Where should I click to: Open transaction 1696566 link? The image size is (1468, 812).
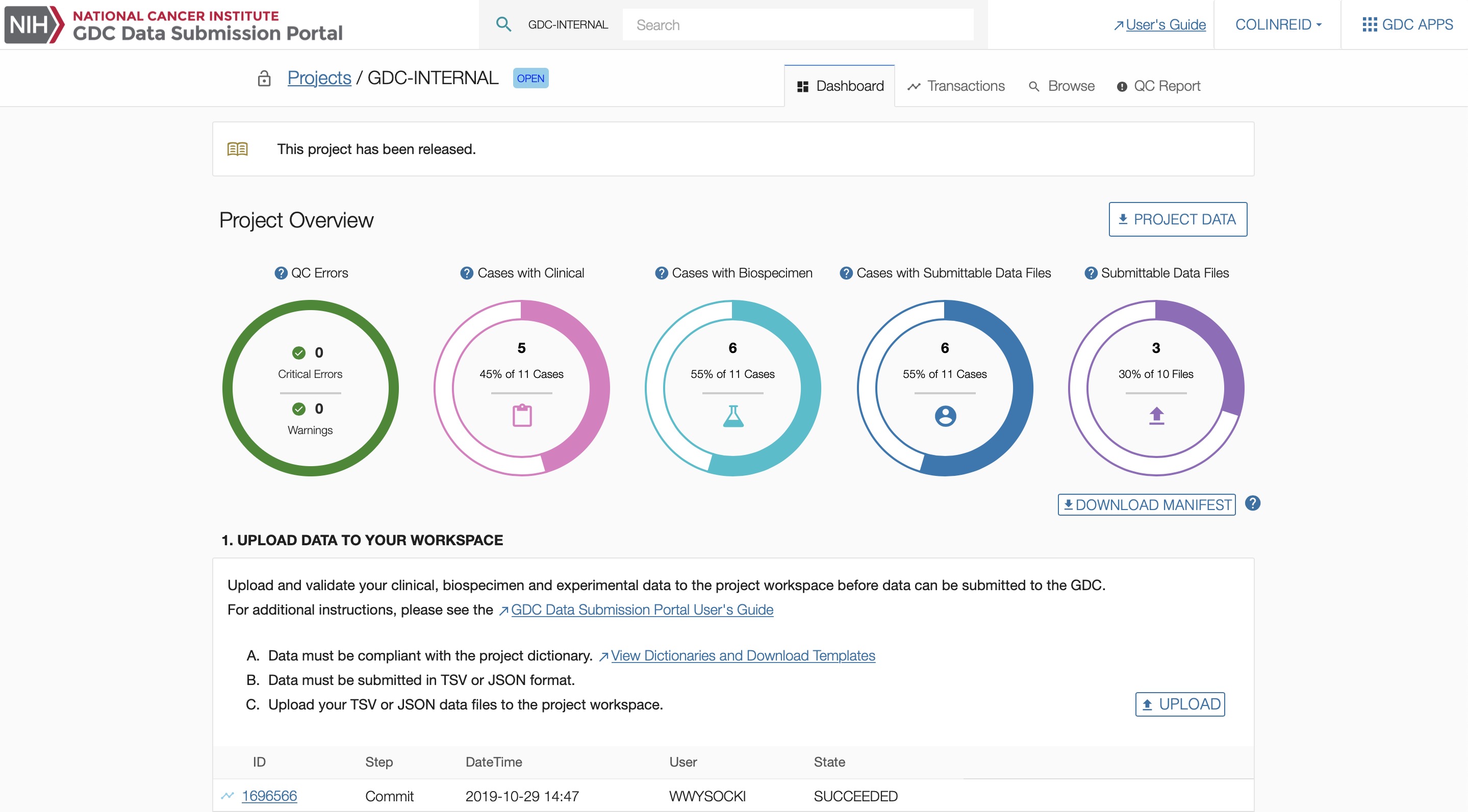pos(269,796)
